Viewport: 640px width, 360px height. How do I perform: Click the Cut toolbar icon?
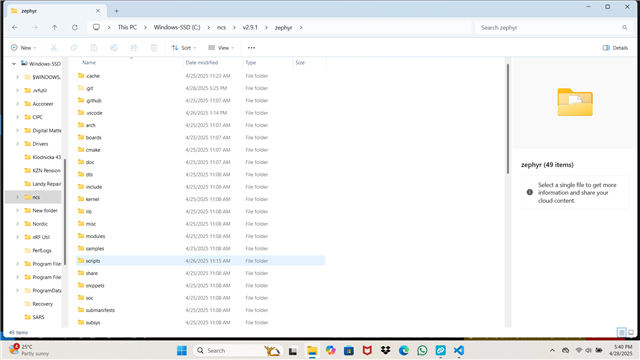(54, 48)
